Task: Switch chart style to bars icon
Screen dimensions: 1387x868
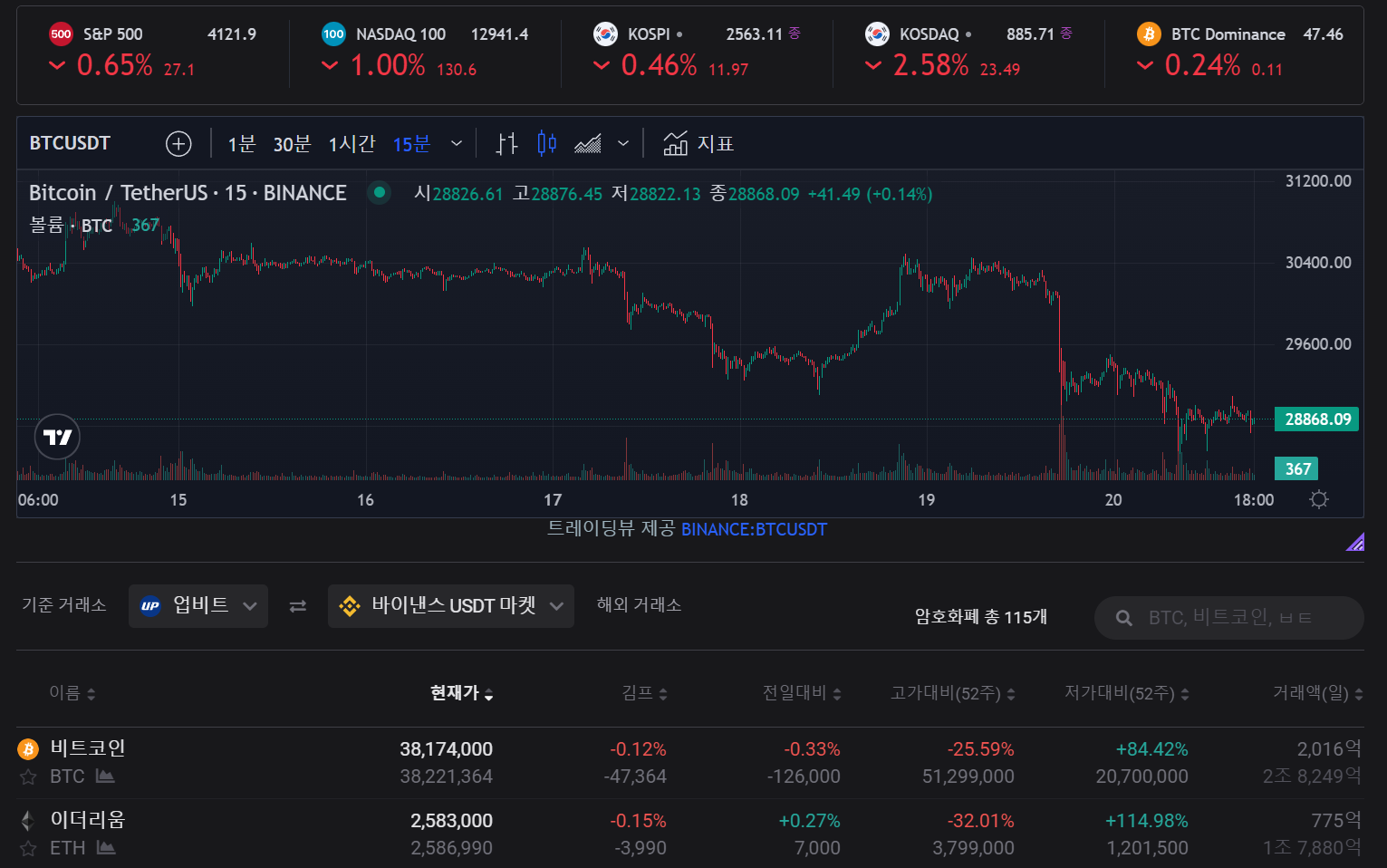Action: 506,143
